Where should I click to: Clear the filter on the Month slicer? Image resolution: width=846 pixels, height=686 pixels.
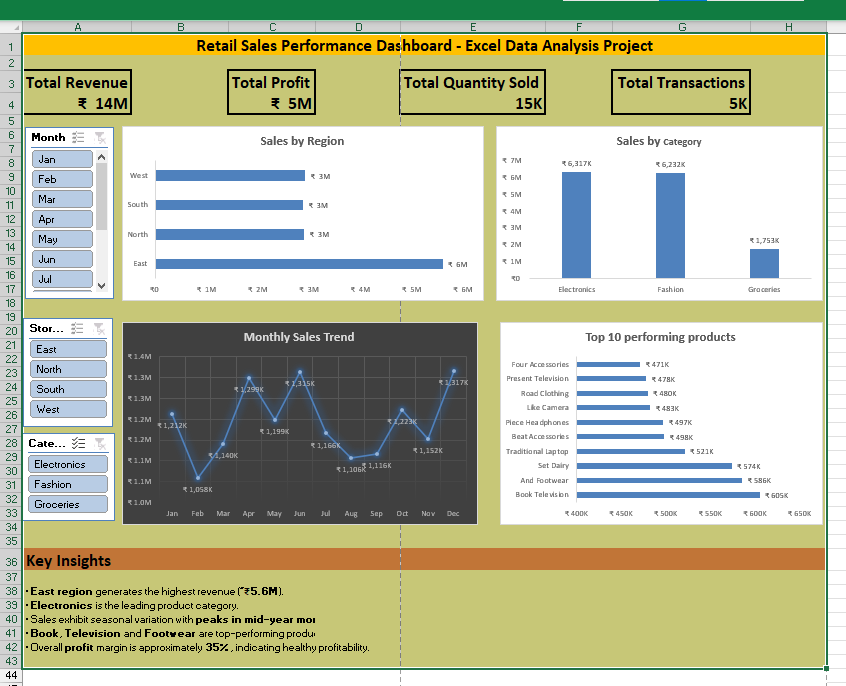click(x=100, y=138)
